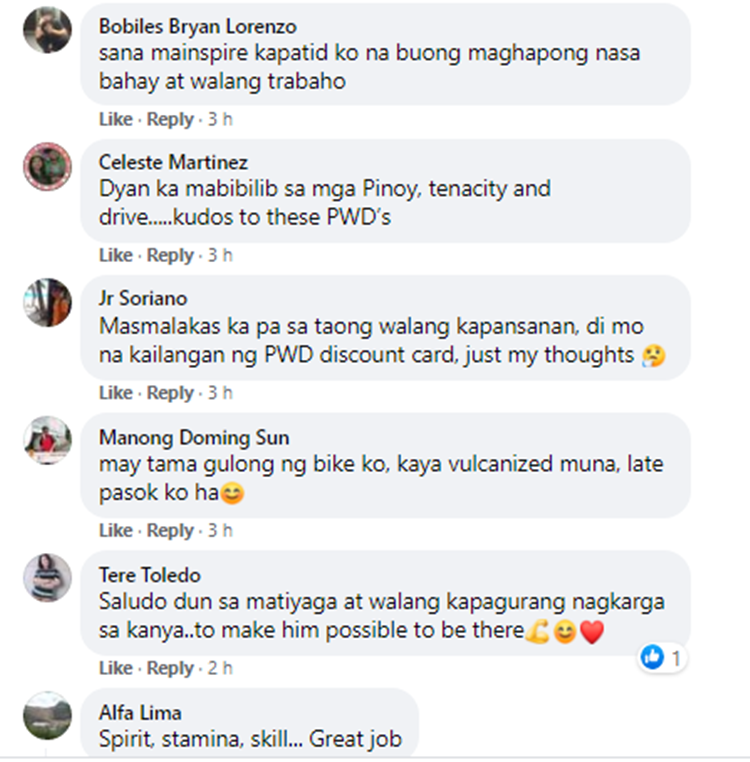This screenshot has height=762, width=750.
Task: Open the Celeste Martinez name link
Action: (173, 162)
